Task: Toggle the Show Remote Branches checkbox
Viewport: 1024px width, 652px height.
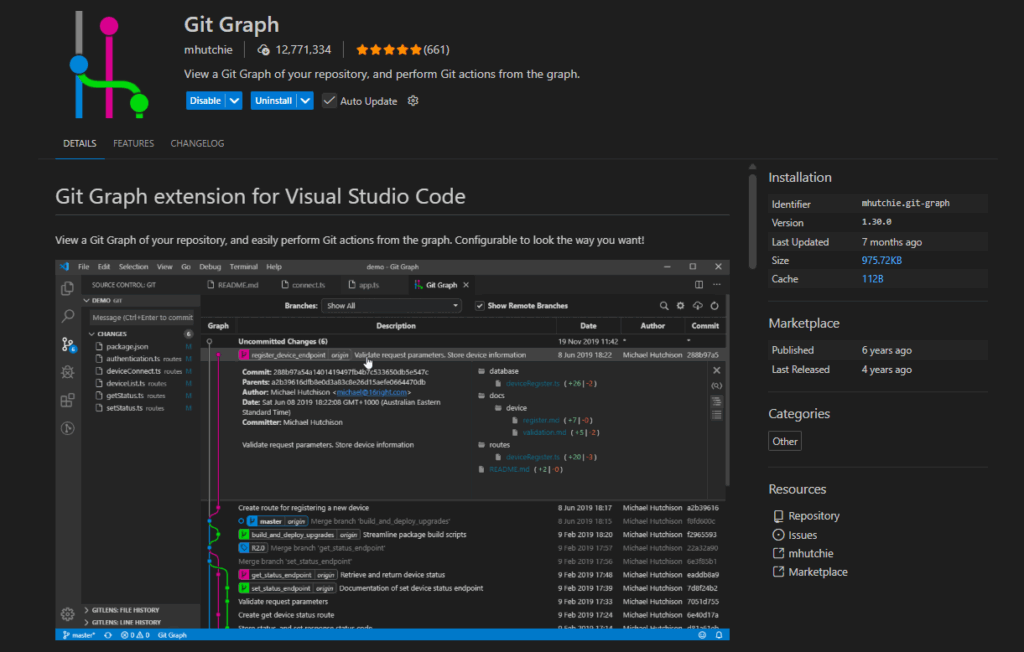Action: (480, 306)
